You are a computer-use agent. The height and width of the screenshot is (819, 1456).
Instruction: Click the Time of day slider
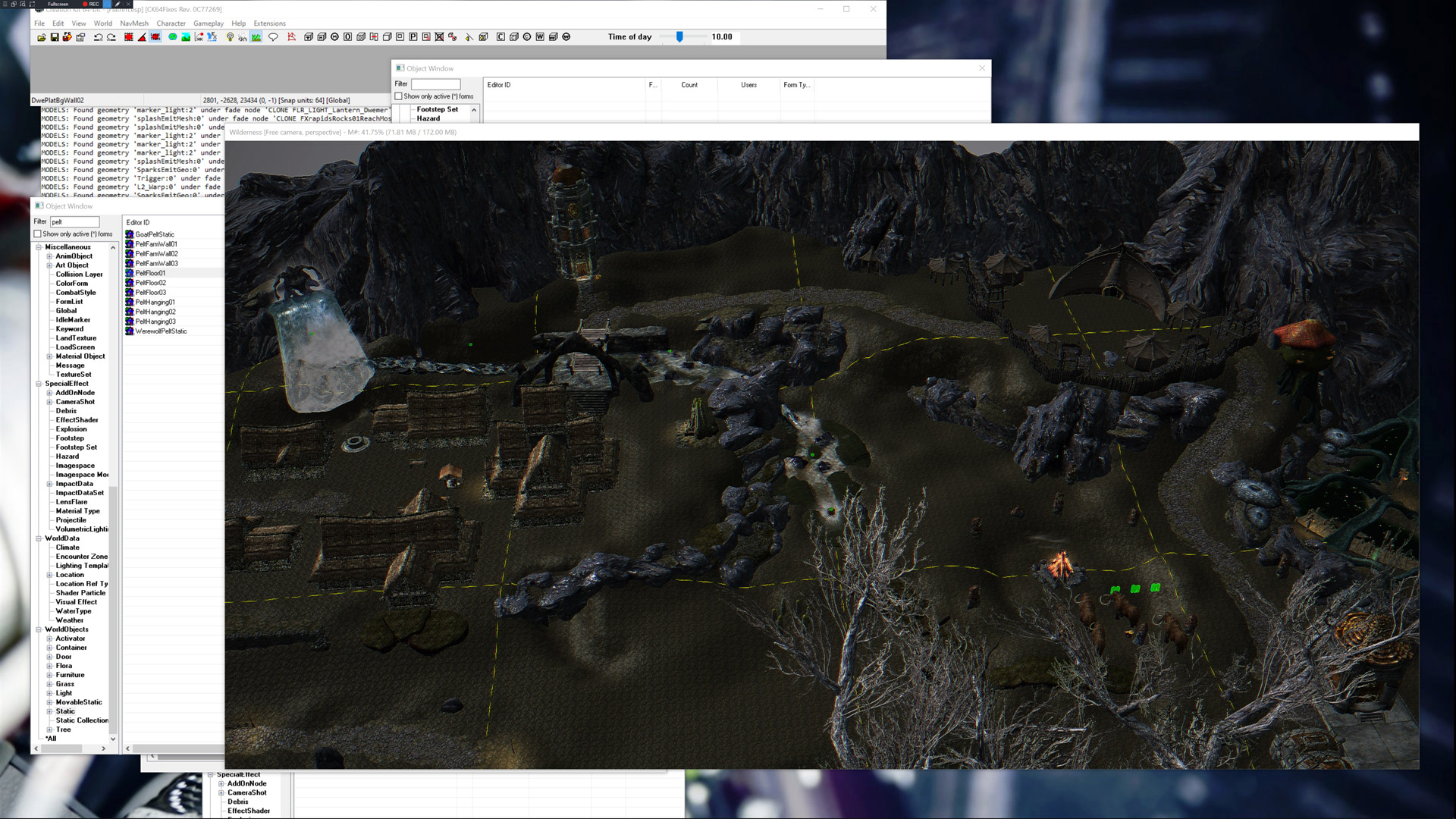[x=679, y=36]
